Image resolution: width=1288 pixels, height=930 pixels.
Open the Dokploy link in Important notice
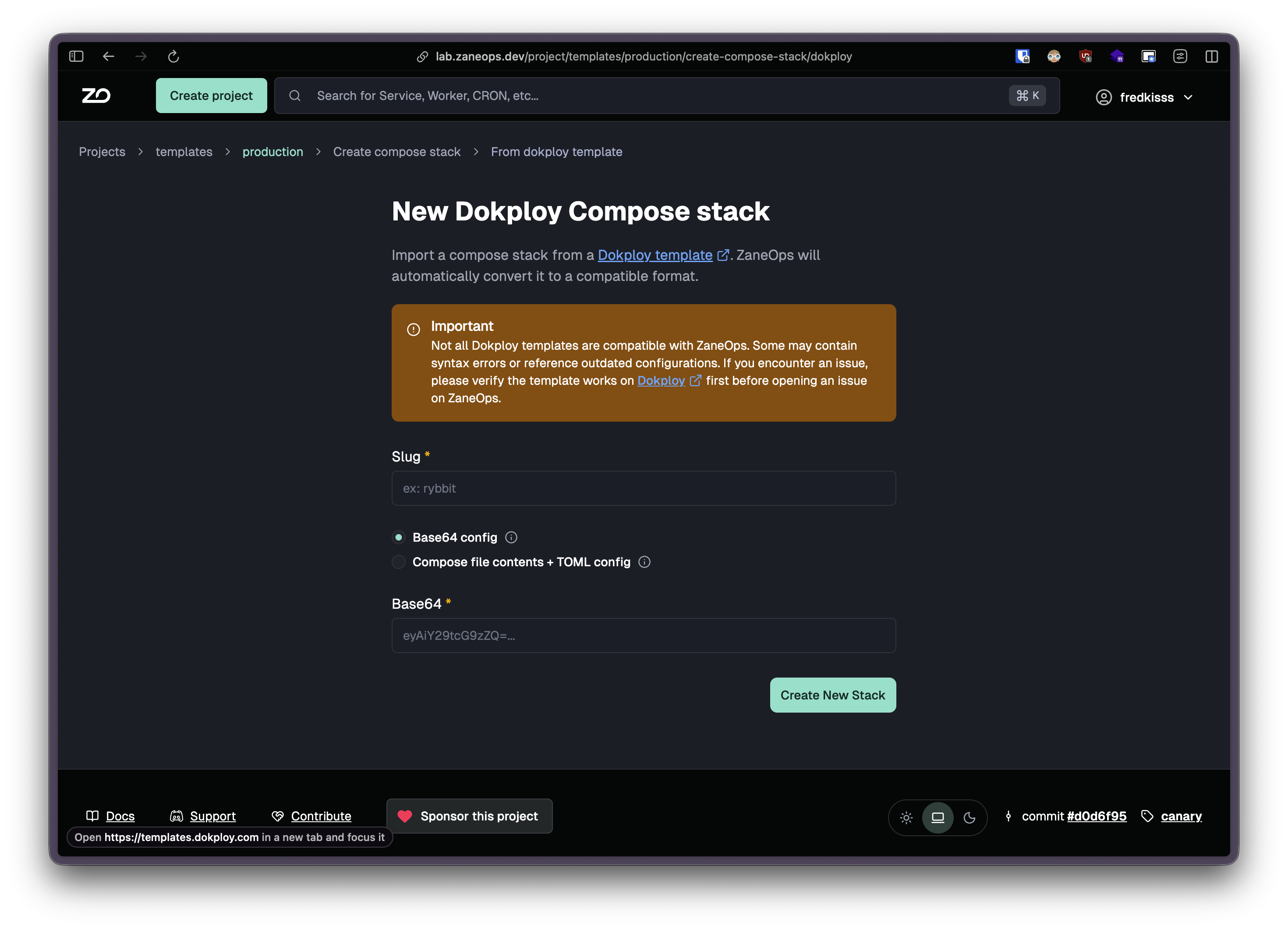(661, 381)
